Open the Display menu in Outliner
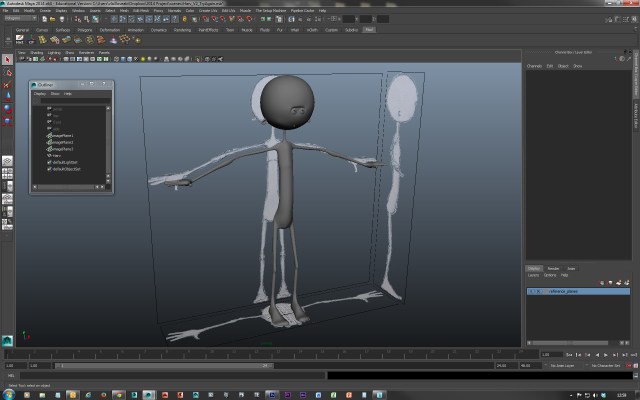Image resolution: width=640 pixels, height=400 pixels. pyautogui.click(x=41, y=94)
